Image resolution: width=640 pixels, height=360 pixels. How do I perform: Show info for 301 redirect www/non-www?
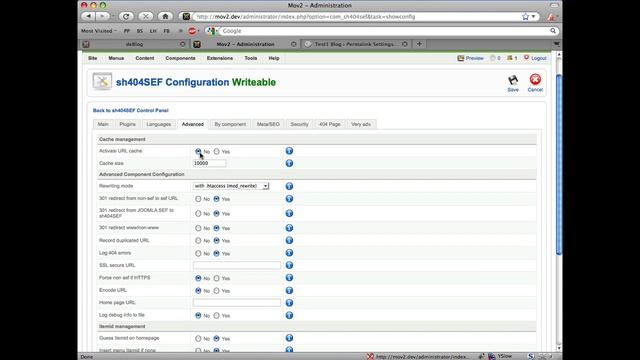[289, 228]
